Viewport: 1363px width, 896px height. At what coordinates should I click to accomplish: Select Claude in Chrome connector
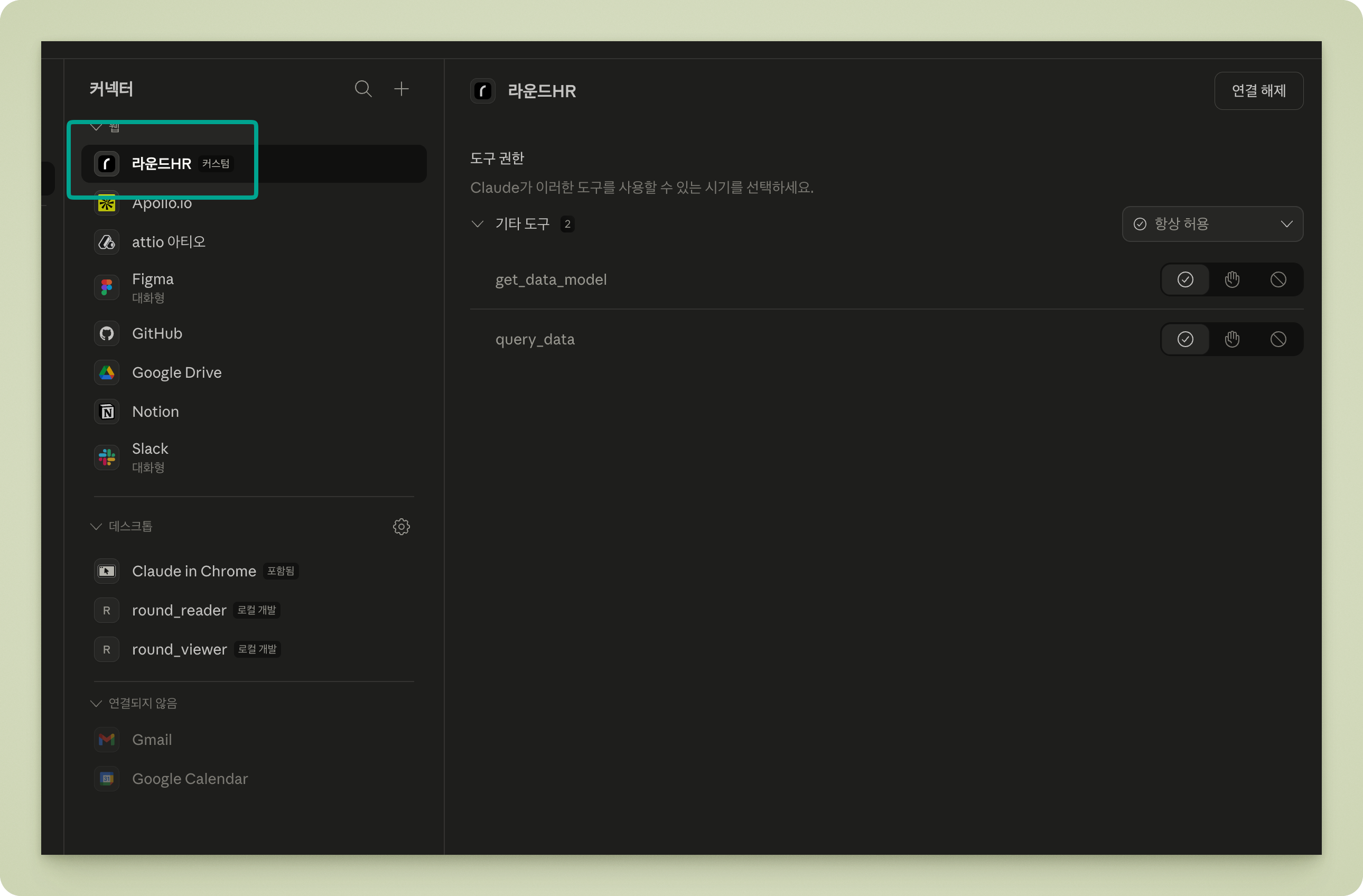[x=193, y=571]
